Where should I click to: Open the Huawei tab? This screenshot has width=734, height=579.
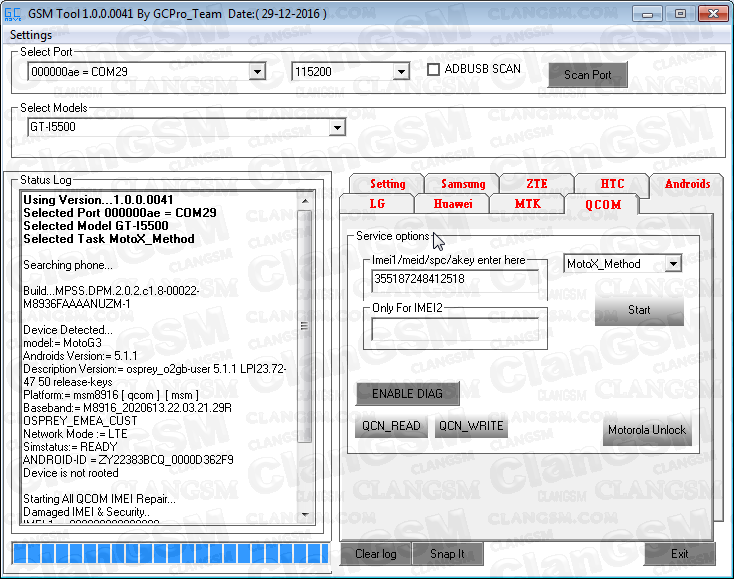452,204
